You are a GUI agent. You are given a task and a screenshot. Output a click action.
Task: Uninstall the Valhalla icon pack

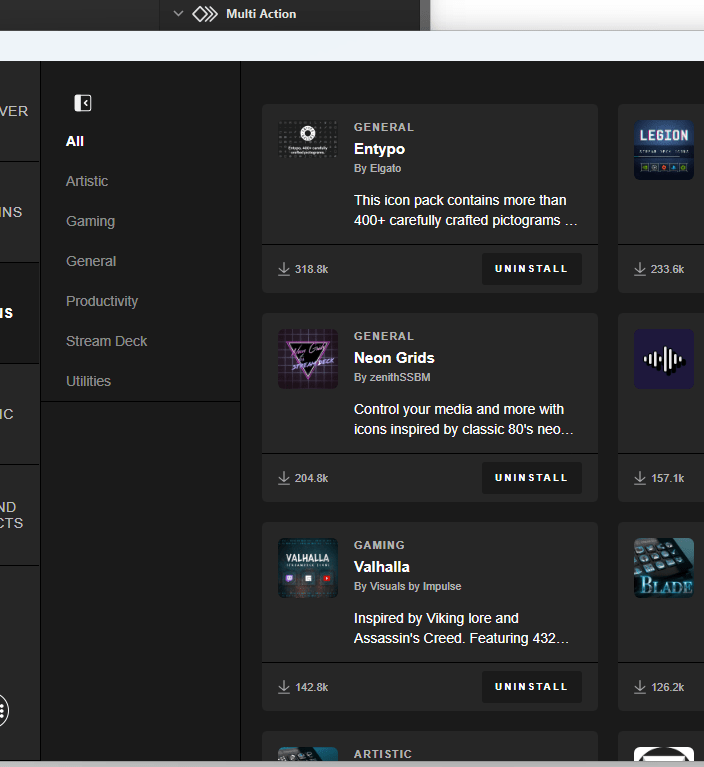pyautogui.click(x=532, y=687)
